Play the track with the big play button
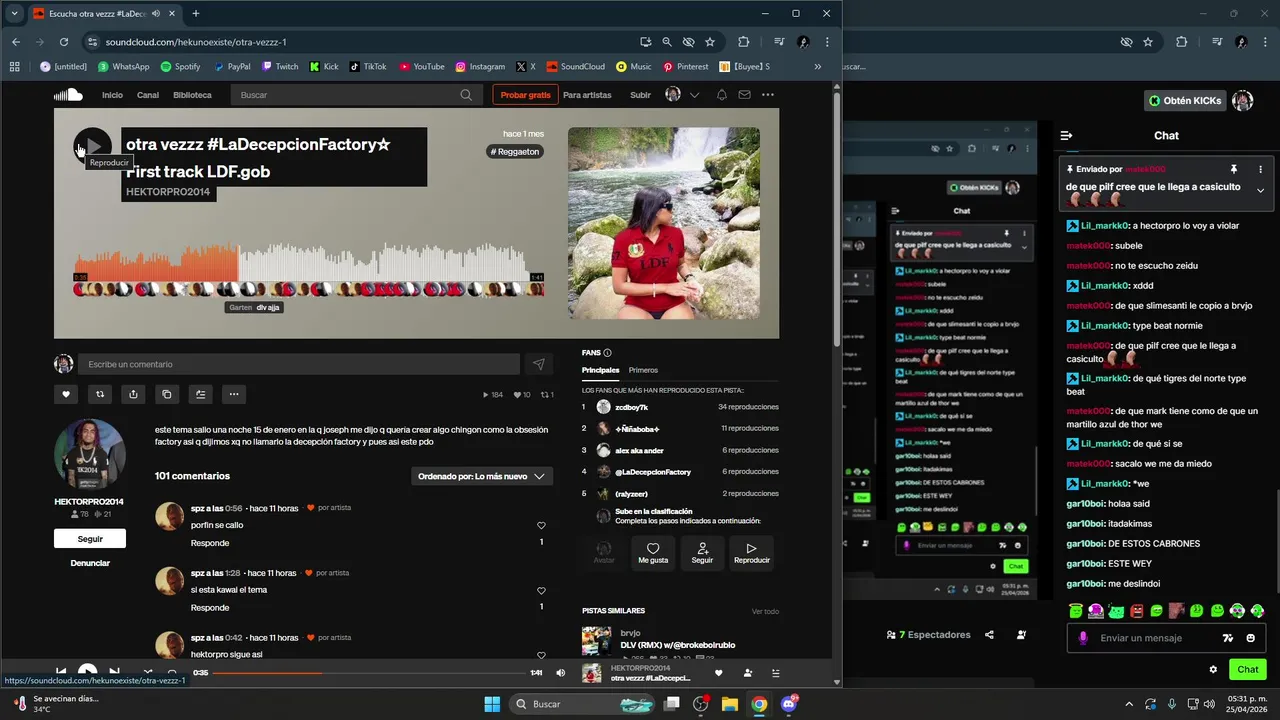1280x720 pixels. [92, 147]
